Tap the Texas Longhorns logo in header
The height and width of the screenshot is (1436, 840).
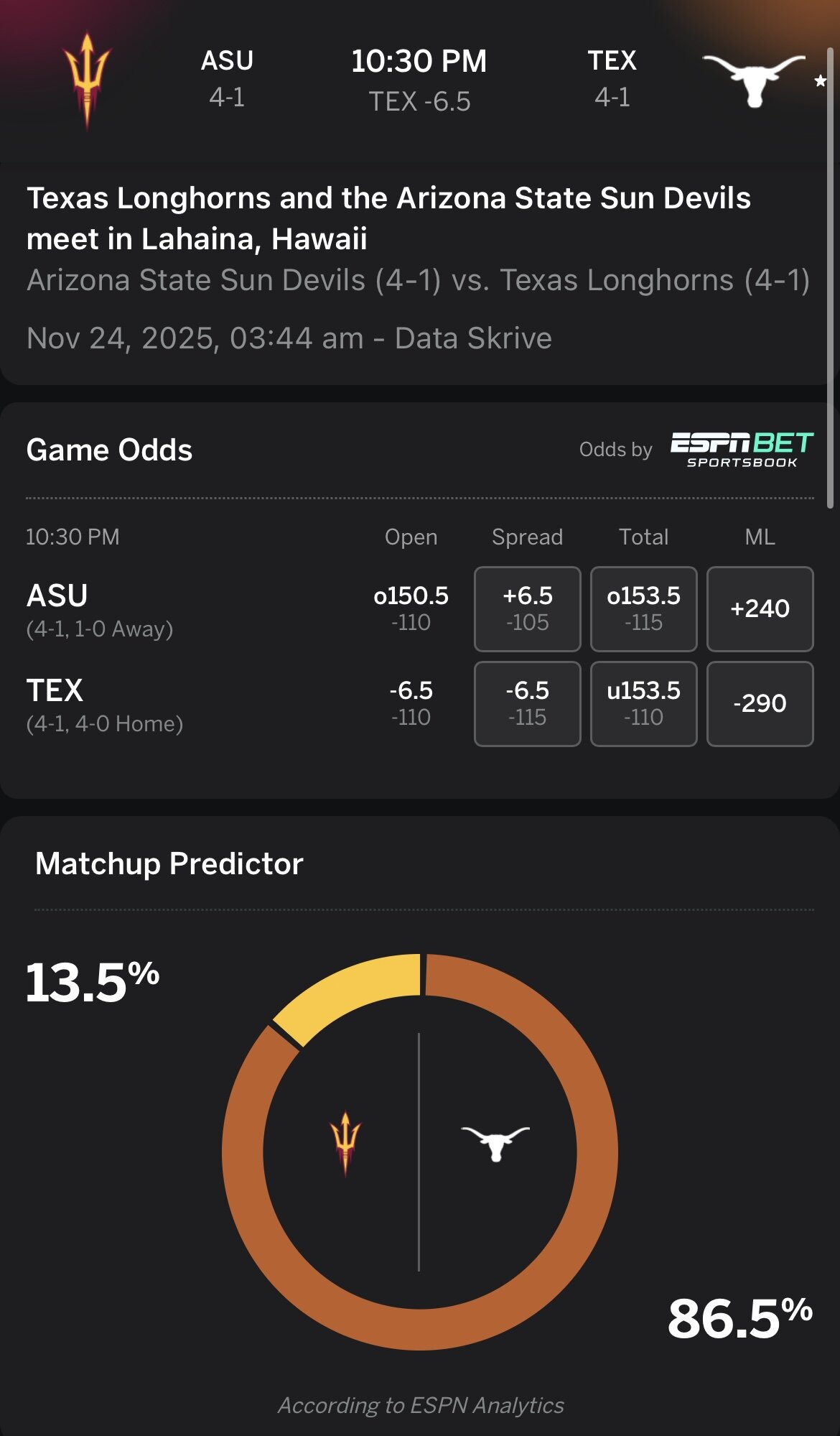pos(753,79)
